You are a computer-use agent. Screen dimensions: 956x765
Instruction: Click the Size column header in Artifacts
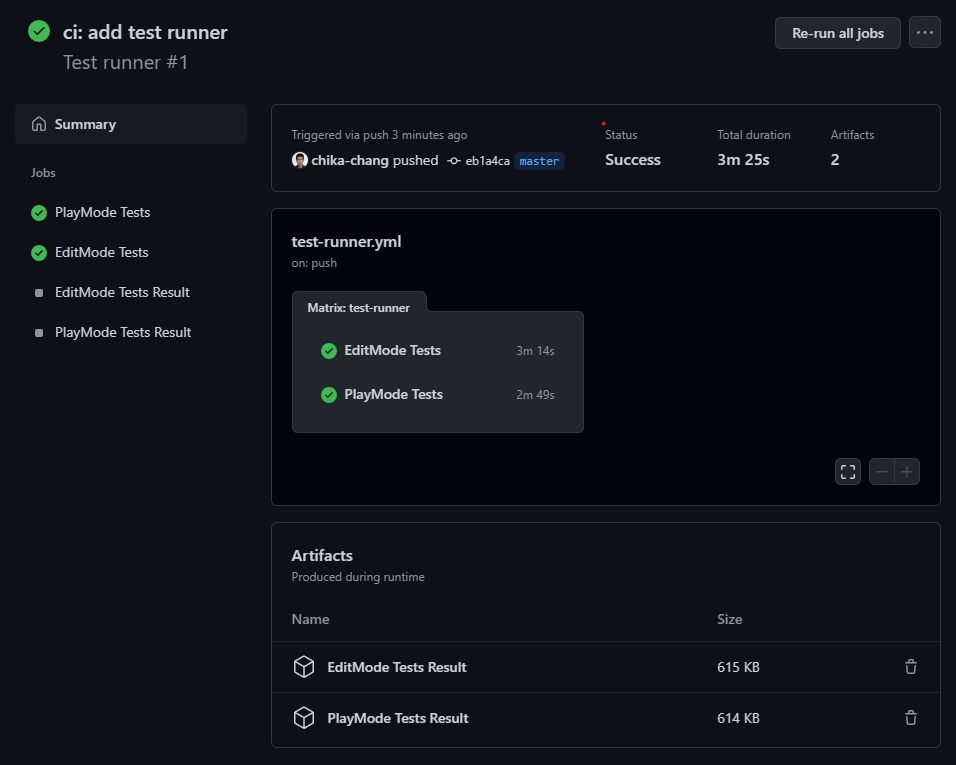(x=730, y=619)
